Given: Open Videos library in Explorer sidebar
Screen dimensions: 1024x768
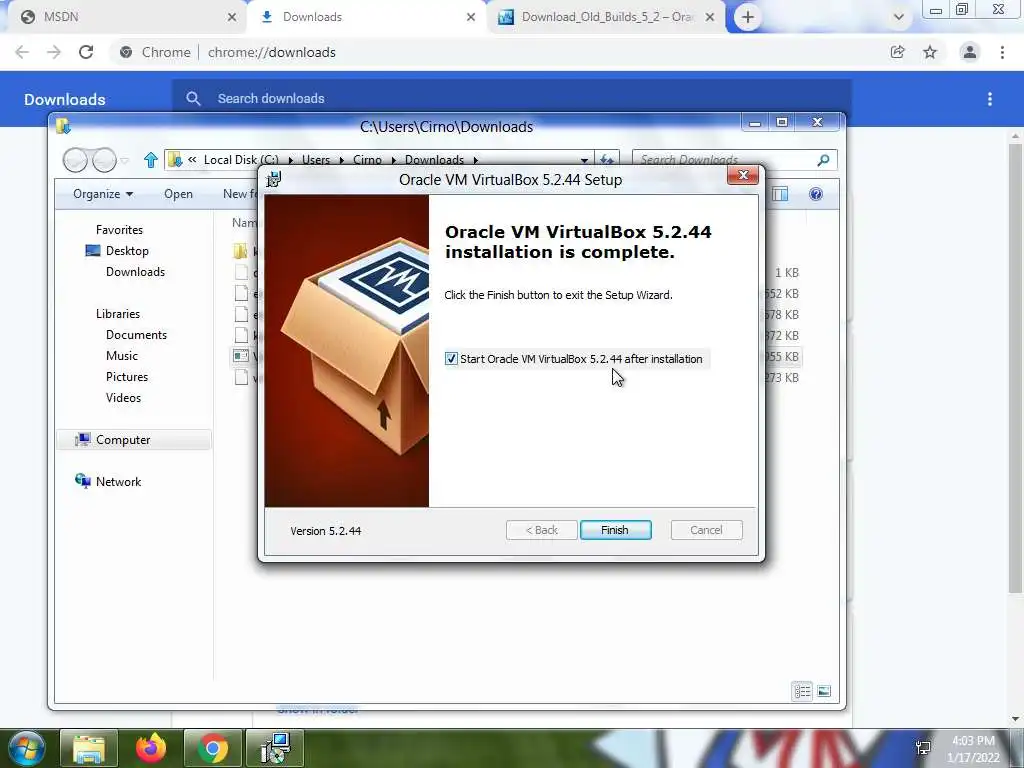Looking at the screenshot, I should pyautogui.click(x=123, y=397).
